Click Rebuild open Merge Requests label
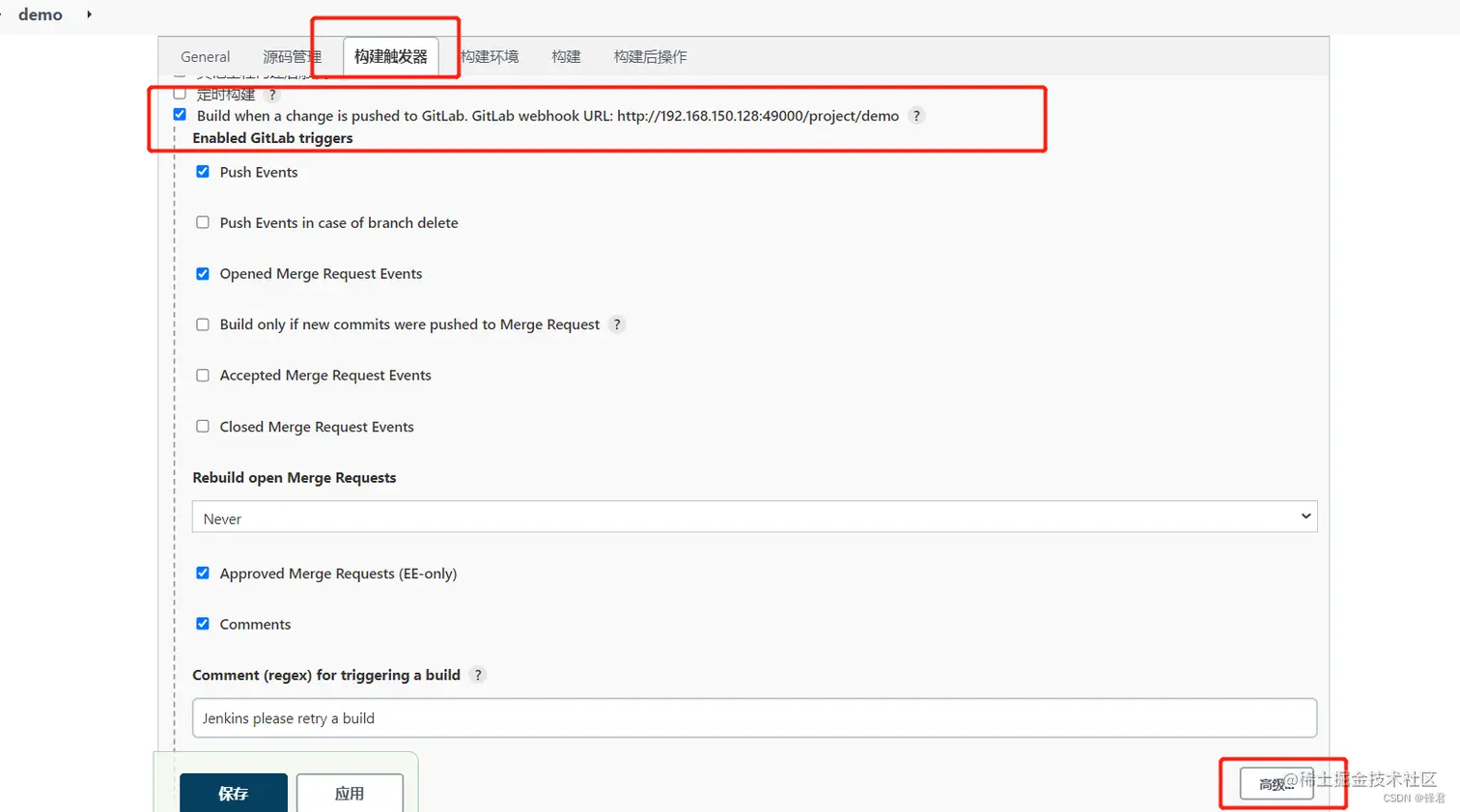Screen dimensions: 1460x812 click(x=295, y=478)
